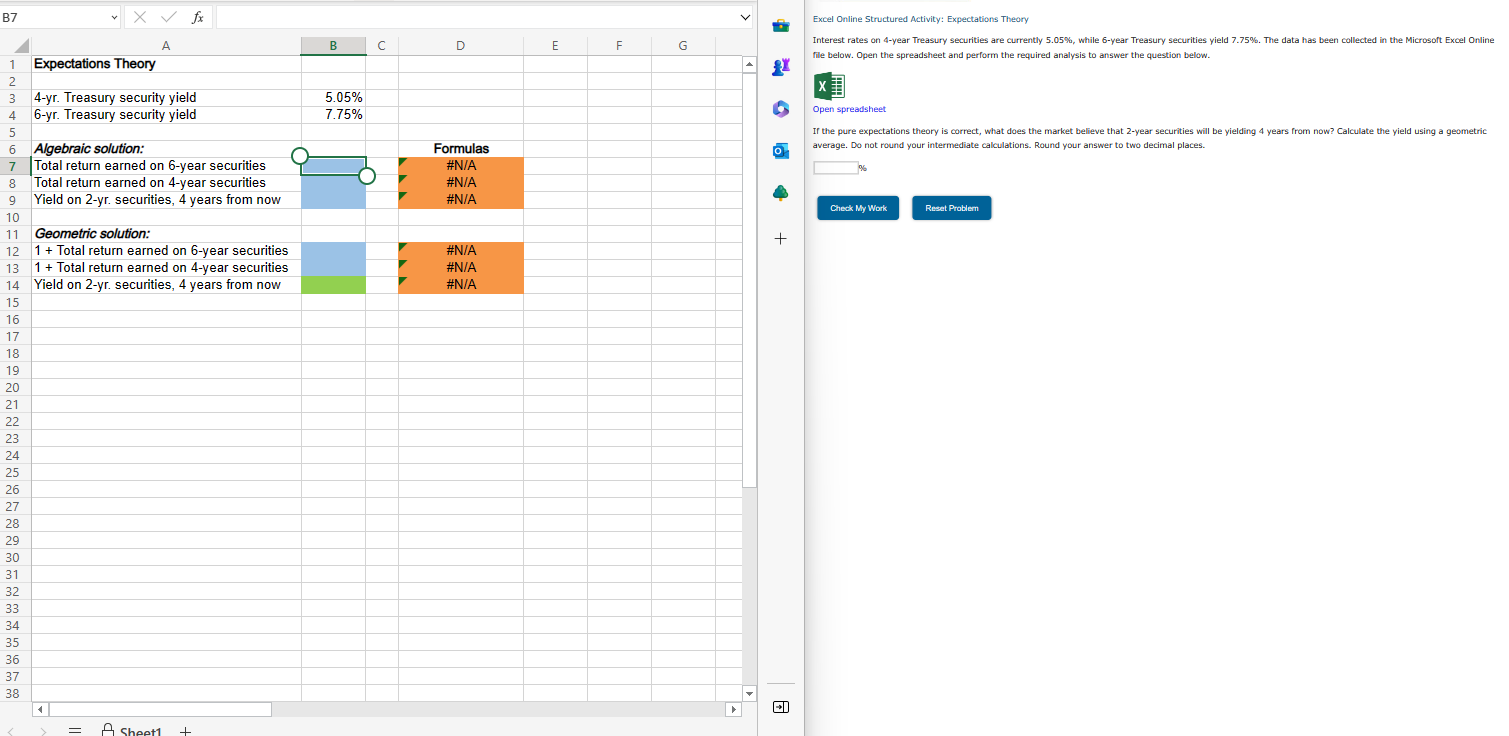The height and width of the screenshot is (736, 1509).
Task: Open the Insert Function fx button
Action: tap(198, 17)
